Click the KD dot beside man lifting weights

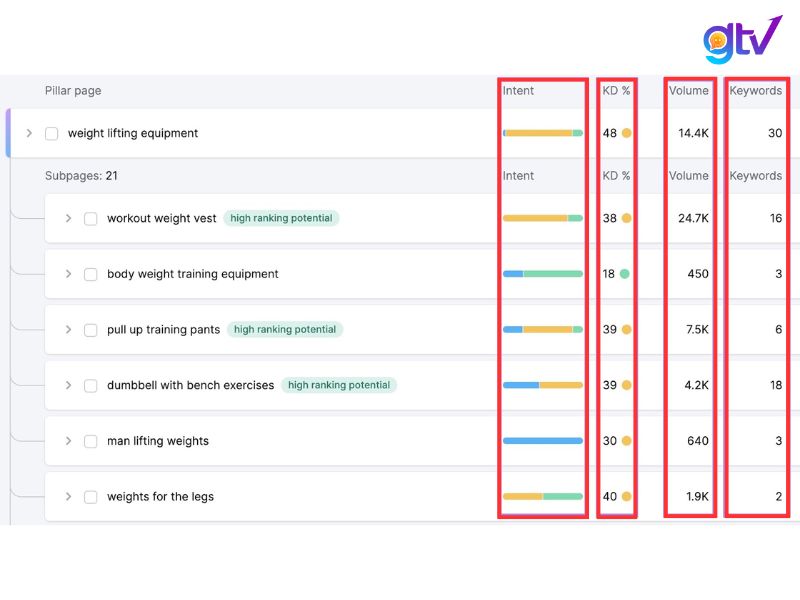pos(628,440)
